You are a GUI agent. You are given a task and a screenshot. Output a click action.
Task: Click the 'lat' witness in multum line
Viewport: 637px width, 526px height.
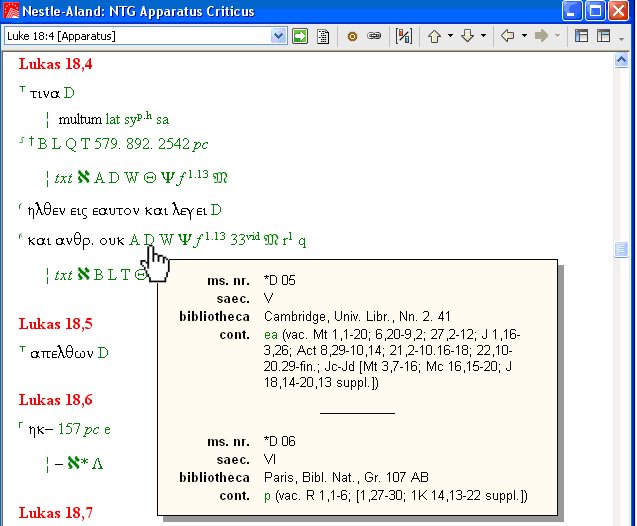[113, 119]
